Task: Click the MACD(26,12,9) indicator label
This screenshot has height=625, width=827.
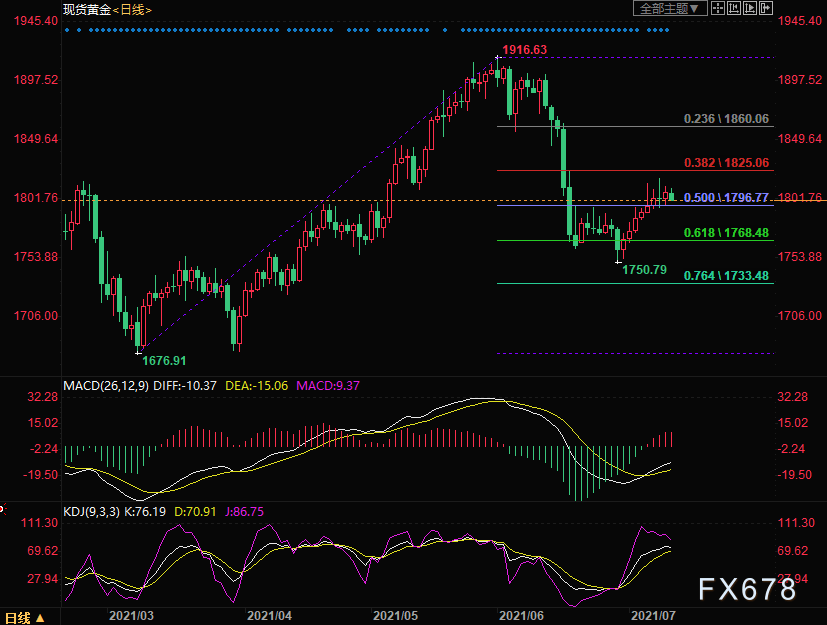Action: pos(106,385)
